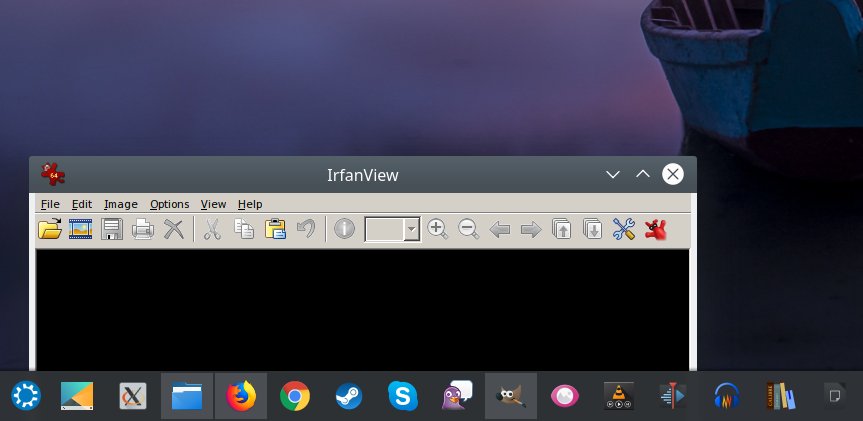Viewport: 863px width, 421px height.
Task: Launch Google Chrome from the taskbar
Action: 294,396
